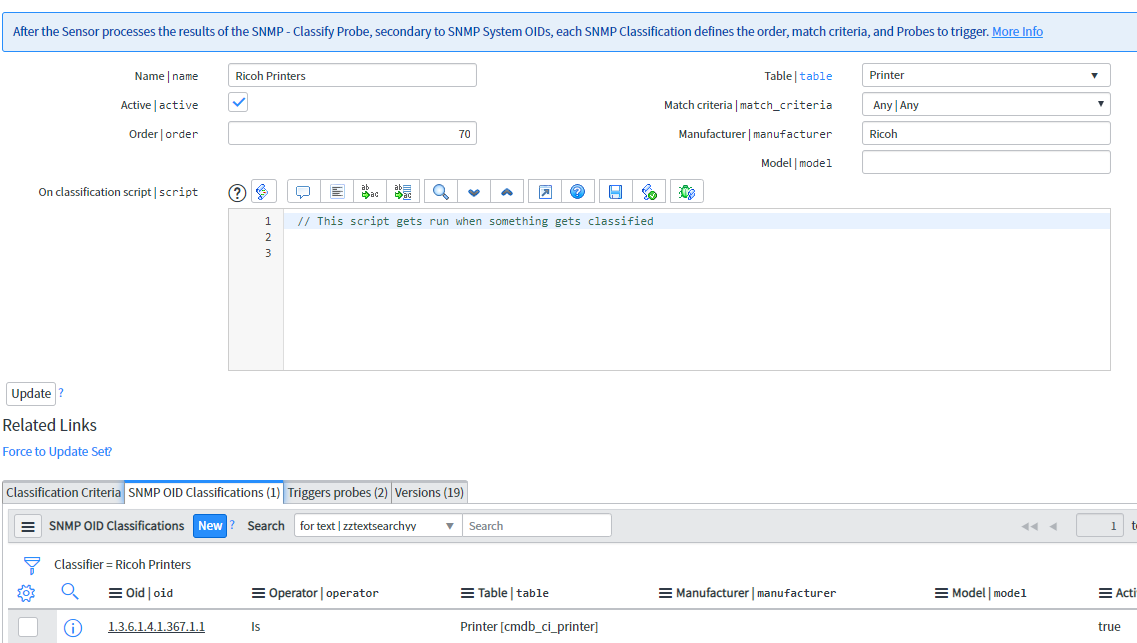Click Classifier = Ricoh Printers breadcrumb
Screen dimensions: 1137x643
tap(123, 564)
